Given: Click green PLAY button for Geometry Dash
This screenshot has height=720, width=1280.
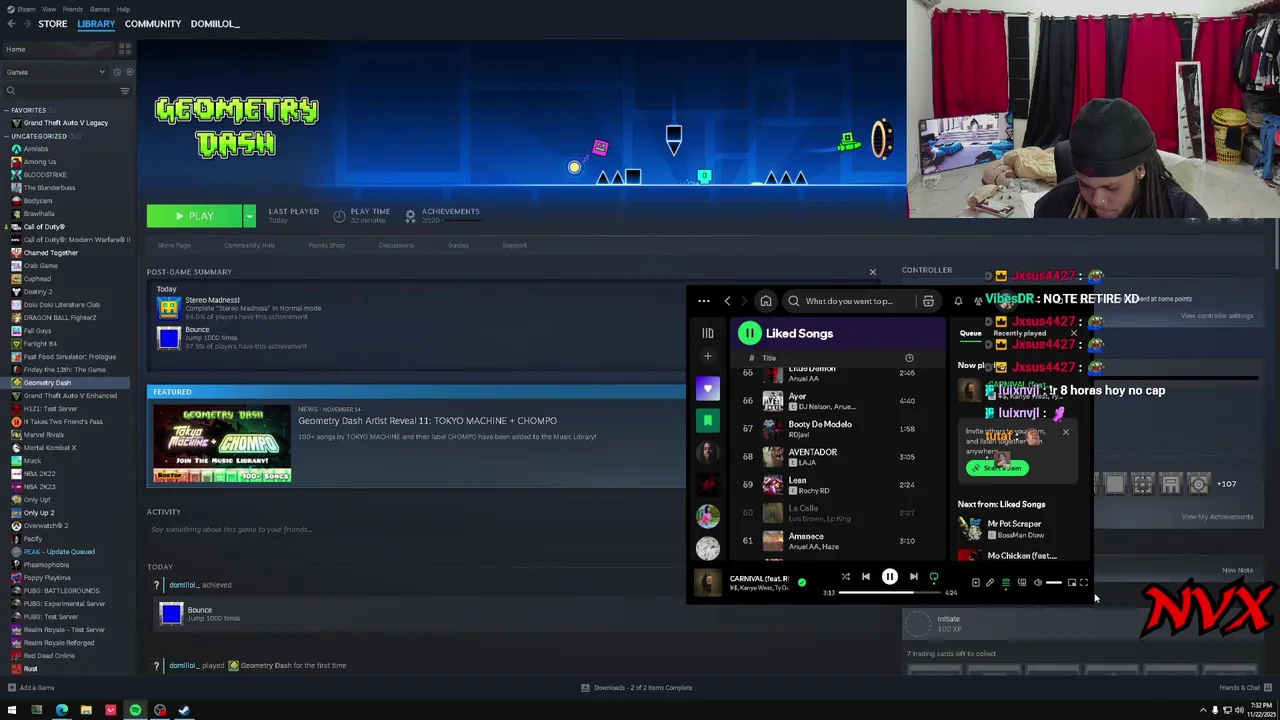Looking at the screenshot, I should tap(195, 216).
